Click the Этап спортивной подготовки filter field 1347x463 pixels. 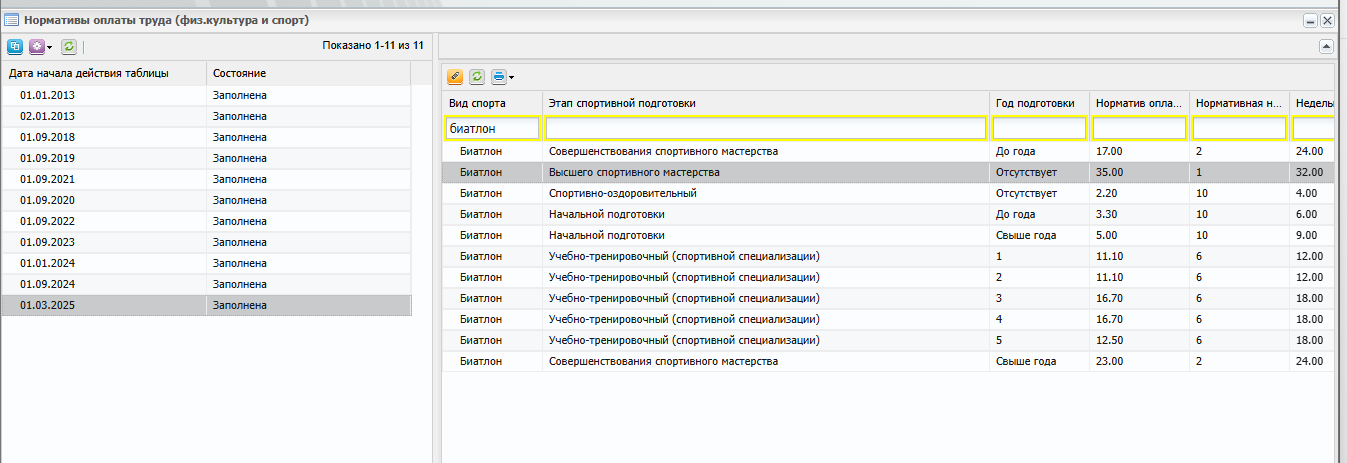click(766, 128)
